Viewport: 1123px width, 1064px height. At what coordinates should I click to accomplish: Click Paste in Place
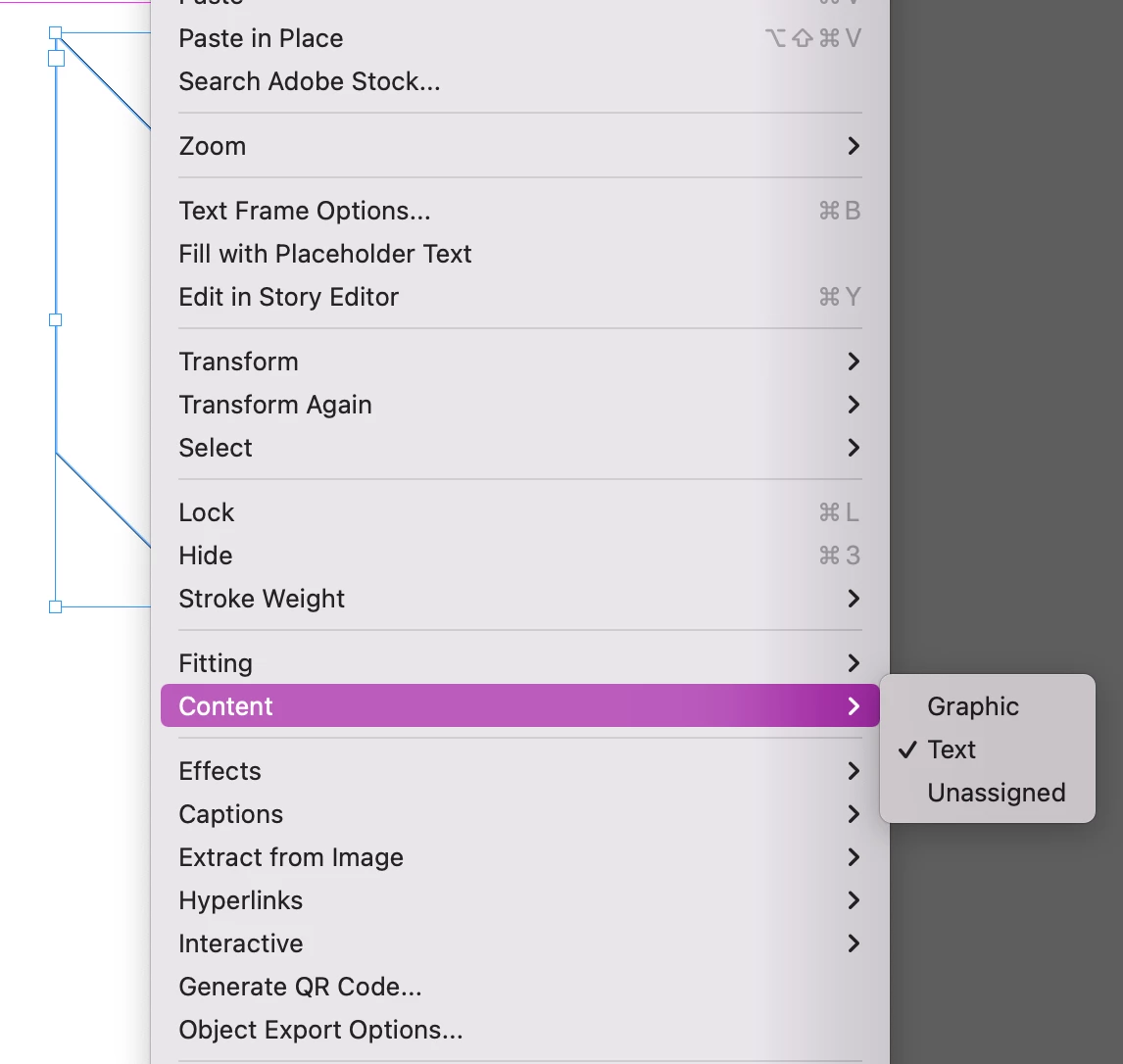261,38
